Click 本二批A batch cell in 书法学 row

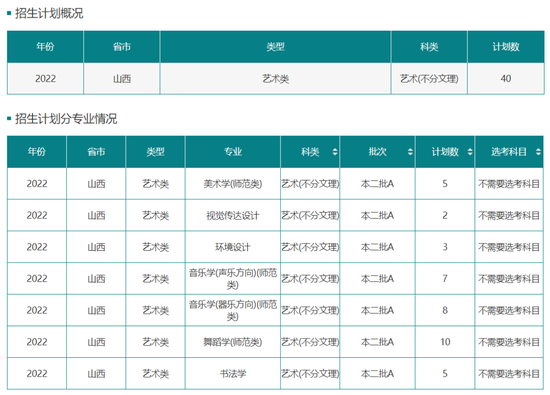[x=377, y=373]
